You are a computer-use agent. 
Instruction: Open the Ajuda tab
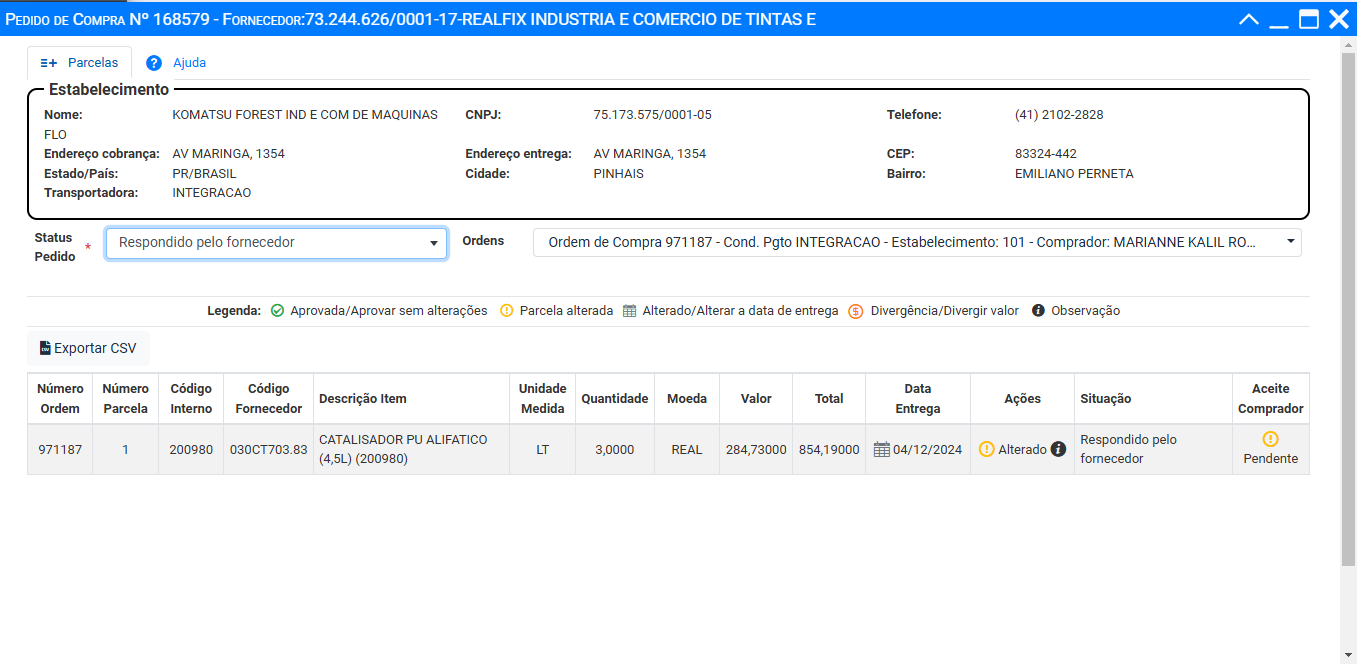(177, 62)
